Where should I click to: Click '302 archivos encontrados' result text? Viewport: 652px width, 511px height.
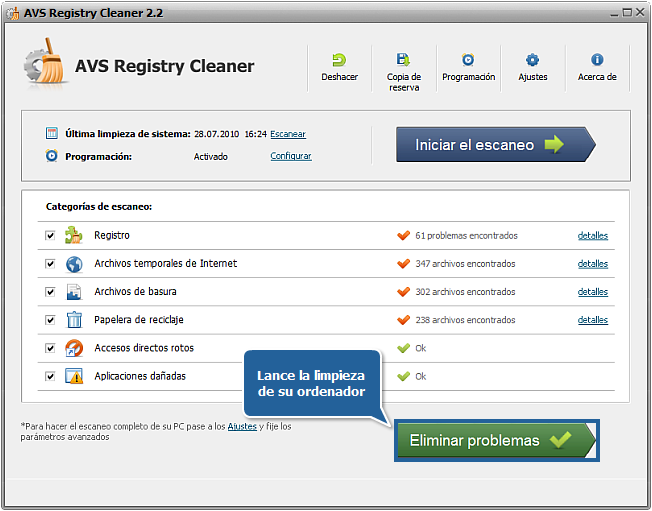465,292
